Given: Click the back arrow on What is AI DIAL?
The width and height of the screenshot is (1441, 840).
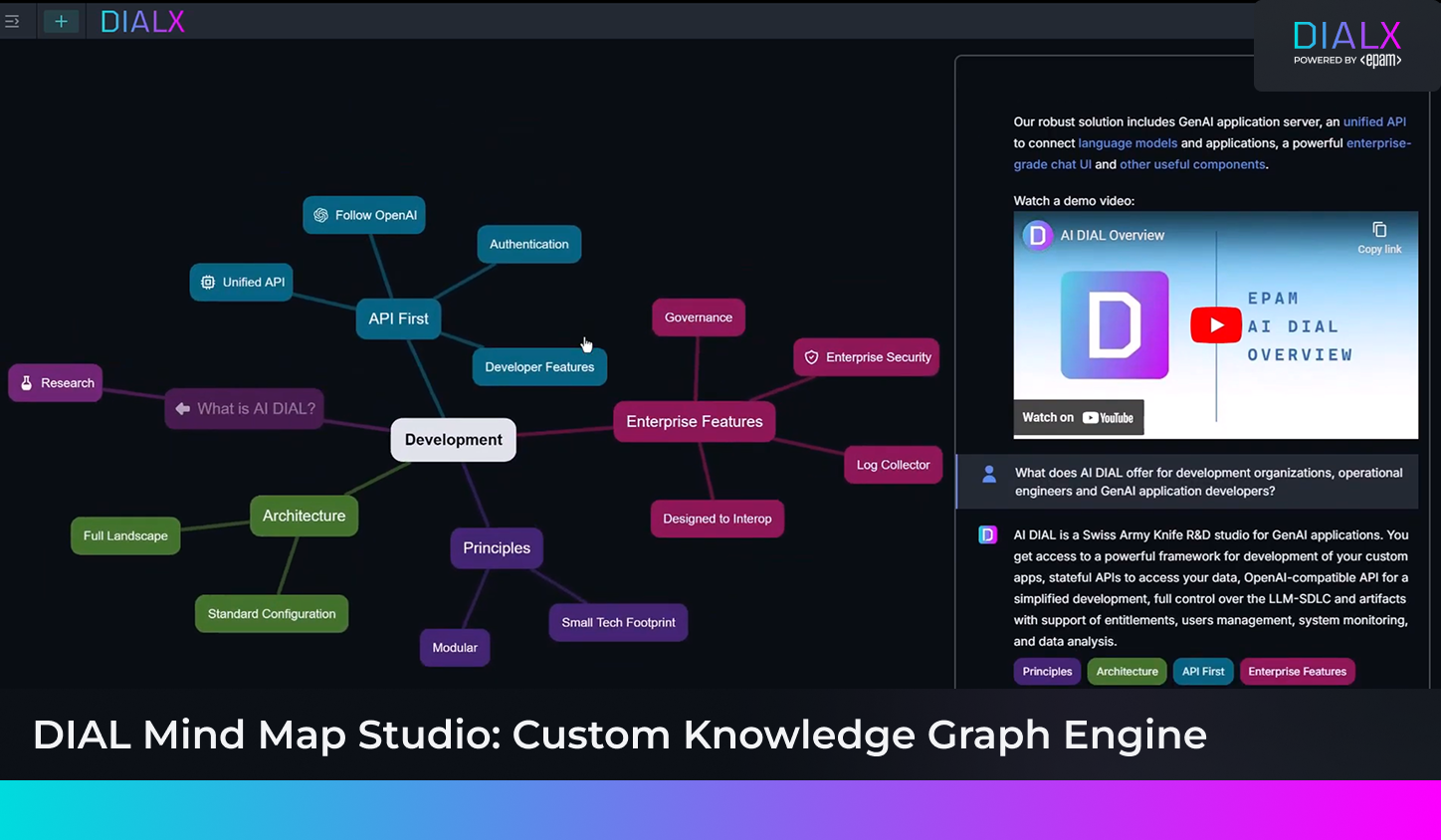Looking at the screenshot, I should tap(183, 409).
